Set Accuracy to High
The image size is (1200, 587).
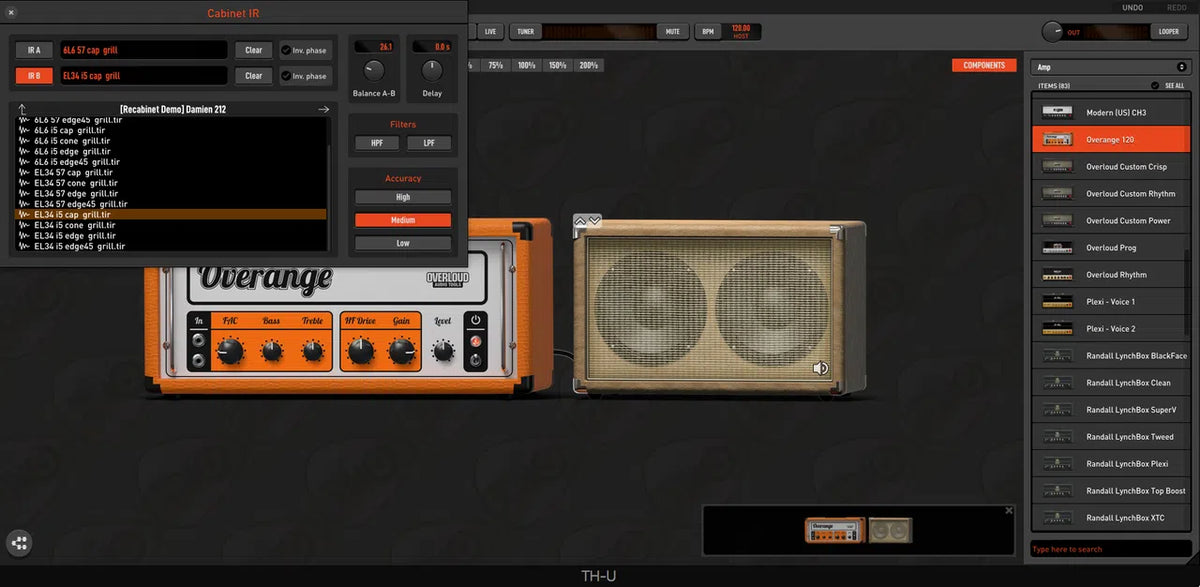point(402,196)
